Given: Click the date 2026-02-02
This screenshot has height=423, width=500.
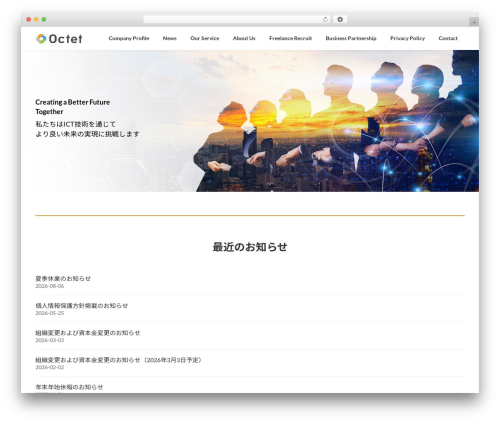Looking at the screenshot, I should coord(50,367).
